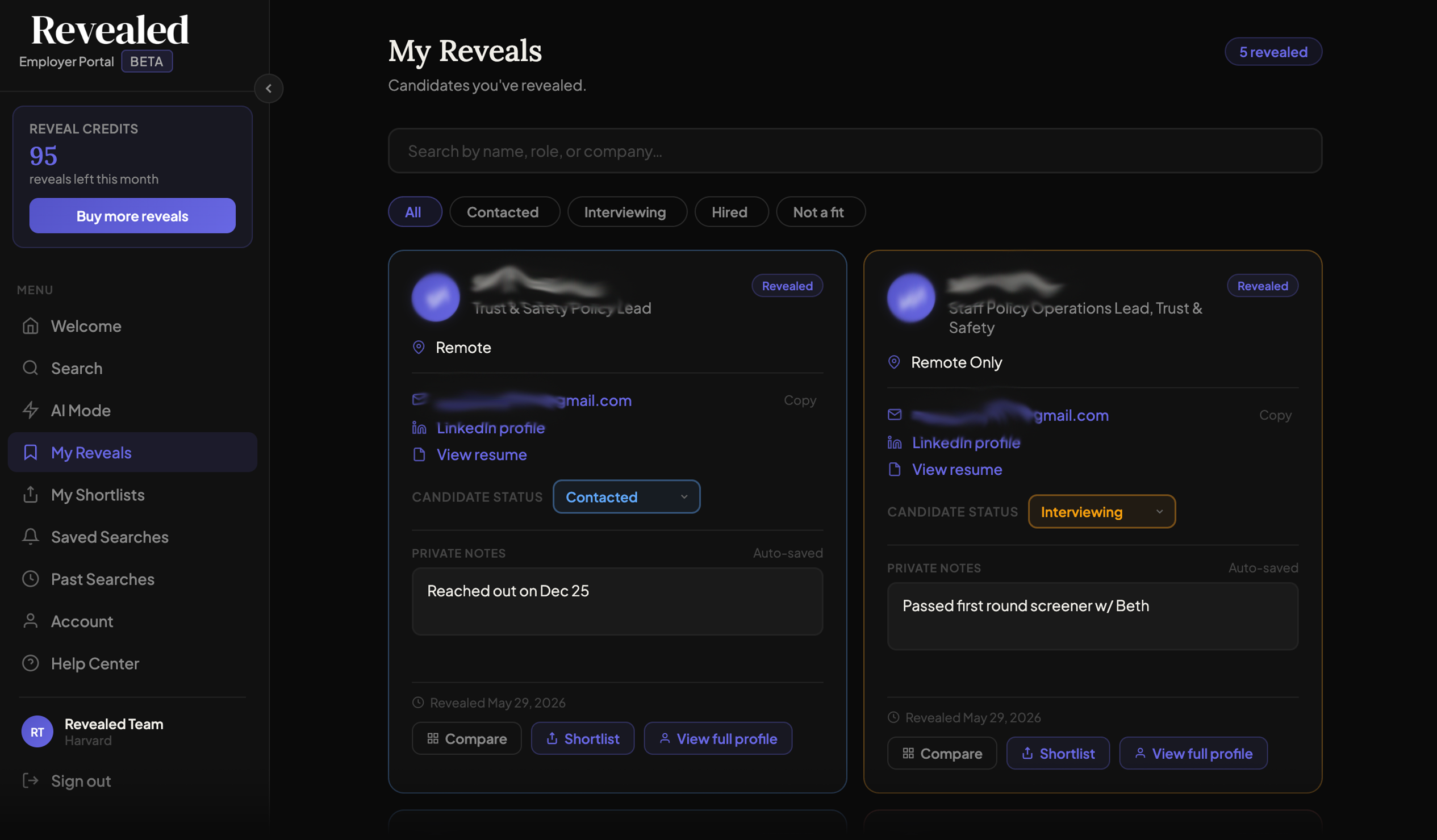
Task: Open View resume link on Contacted card
Action: [x=481, y=454]
